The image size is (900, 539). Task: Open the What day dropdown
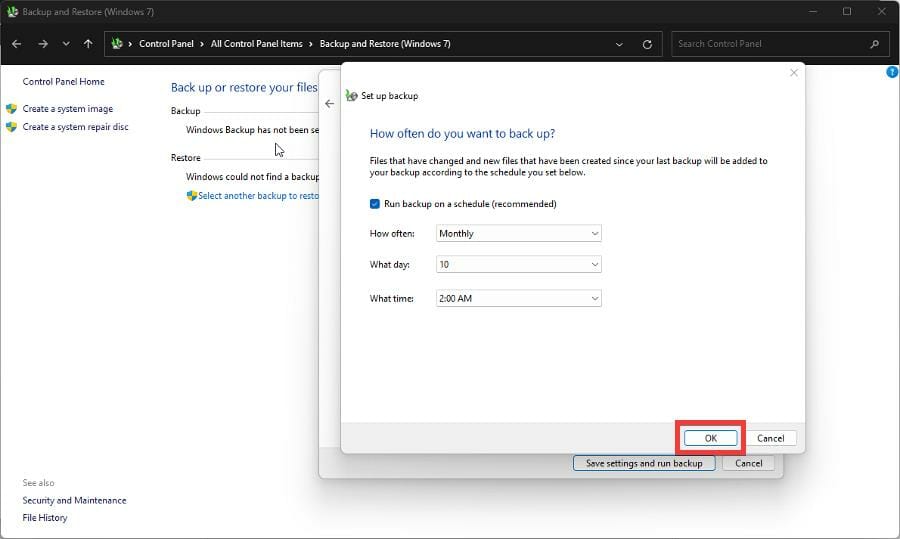pos(519,265)
